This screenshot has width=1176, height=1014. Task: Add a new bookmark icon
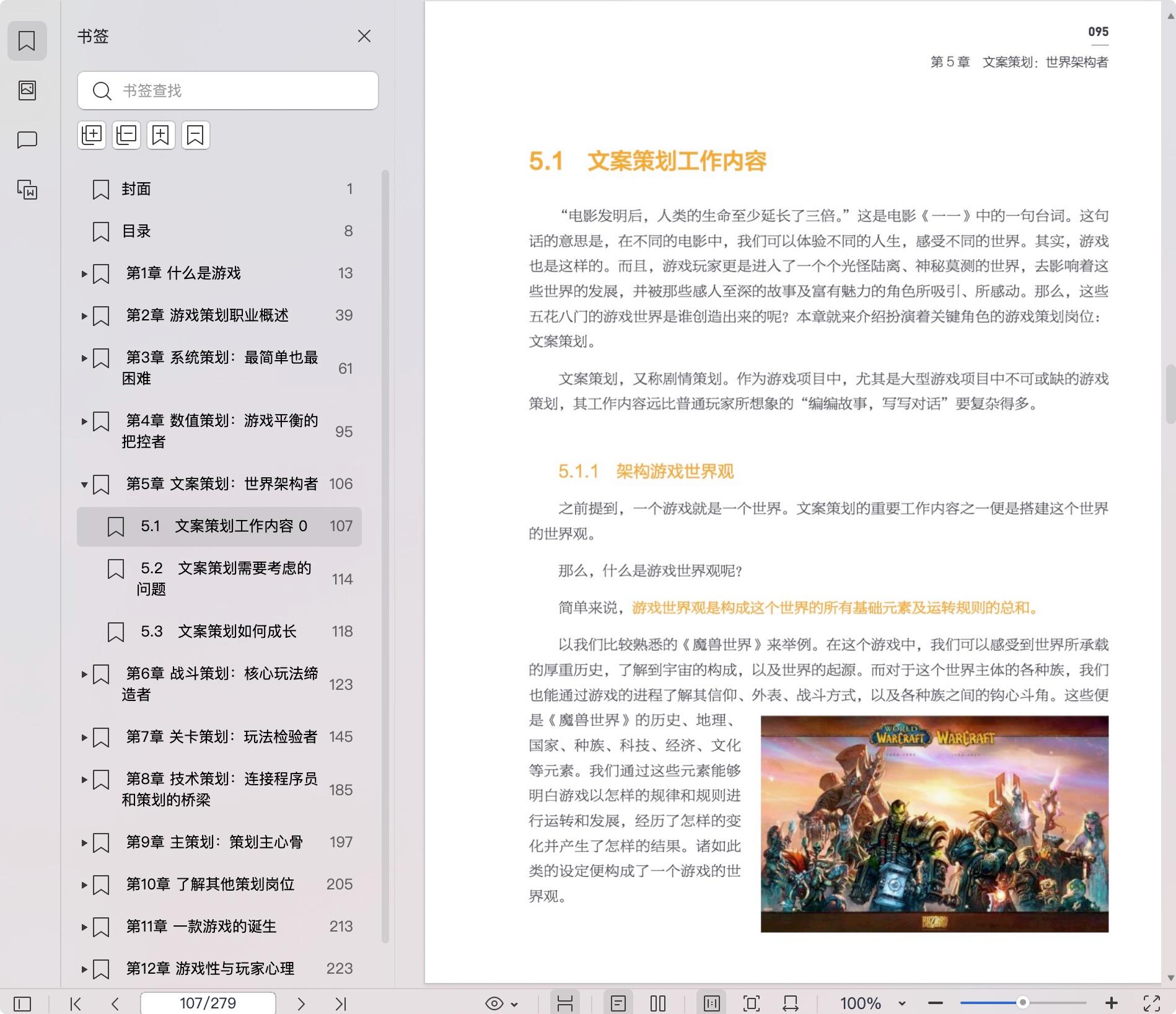tap(161, 134)
